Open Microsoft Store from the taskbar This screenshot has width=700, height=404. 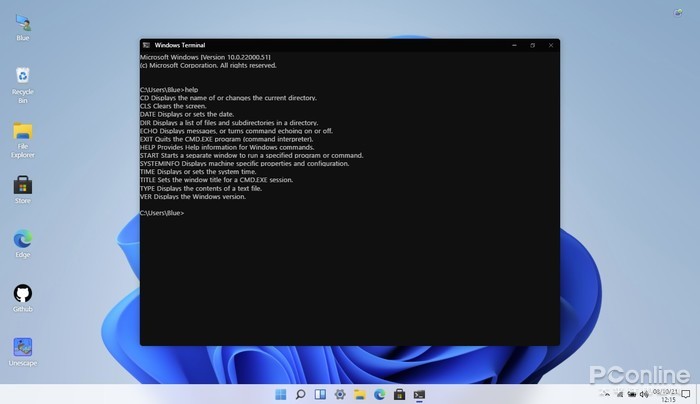tap(400, 394)
